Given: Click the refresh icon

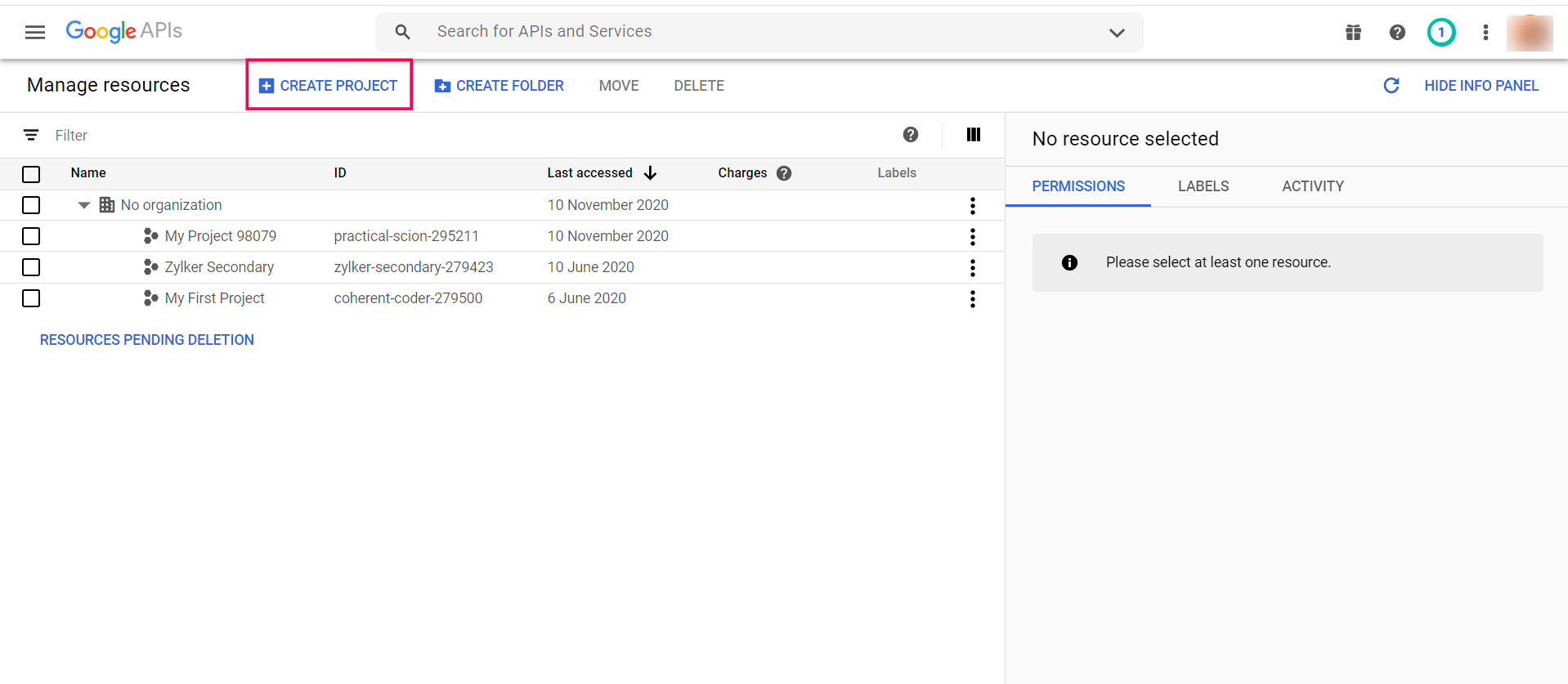Looking at the screenshot, I should point(1391,86).
